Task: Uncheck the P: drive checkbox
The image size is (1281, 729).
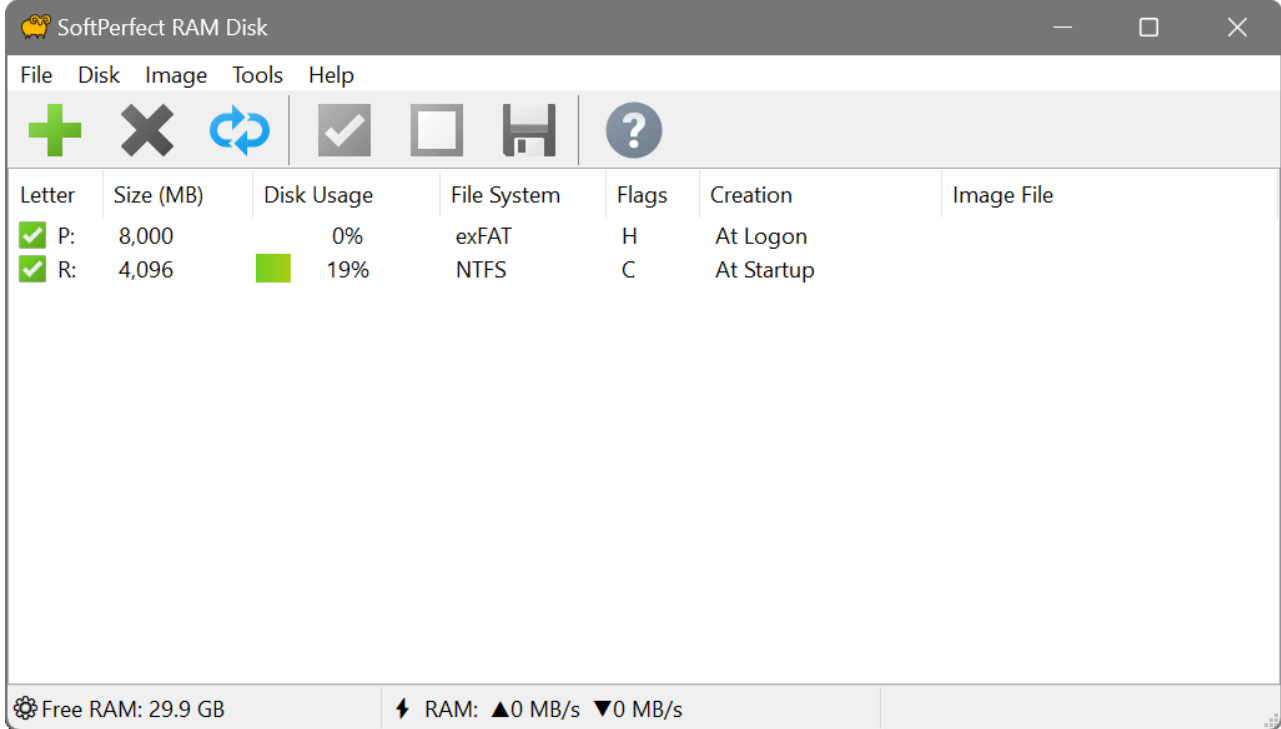Action: pyautogui.click(x=31, y=235)
